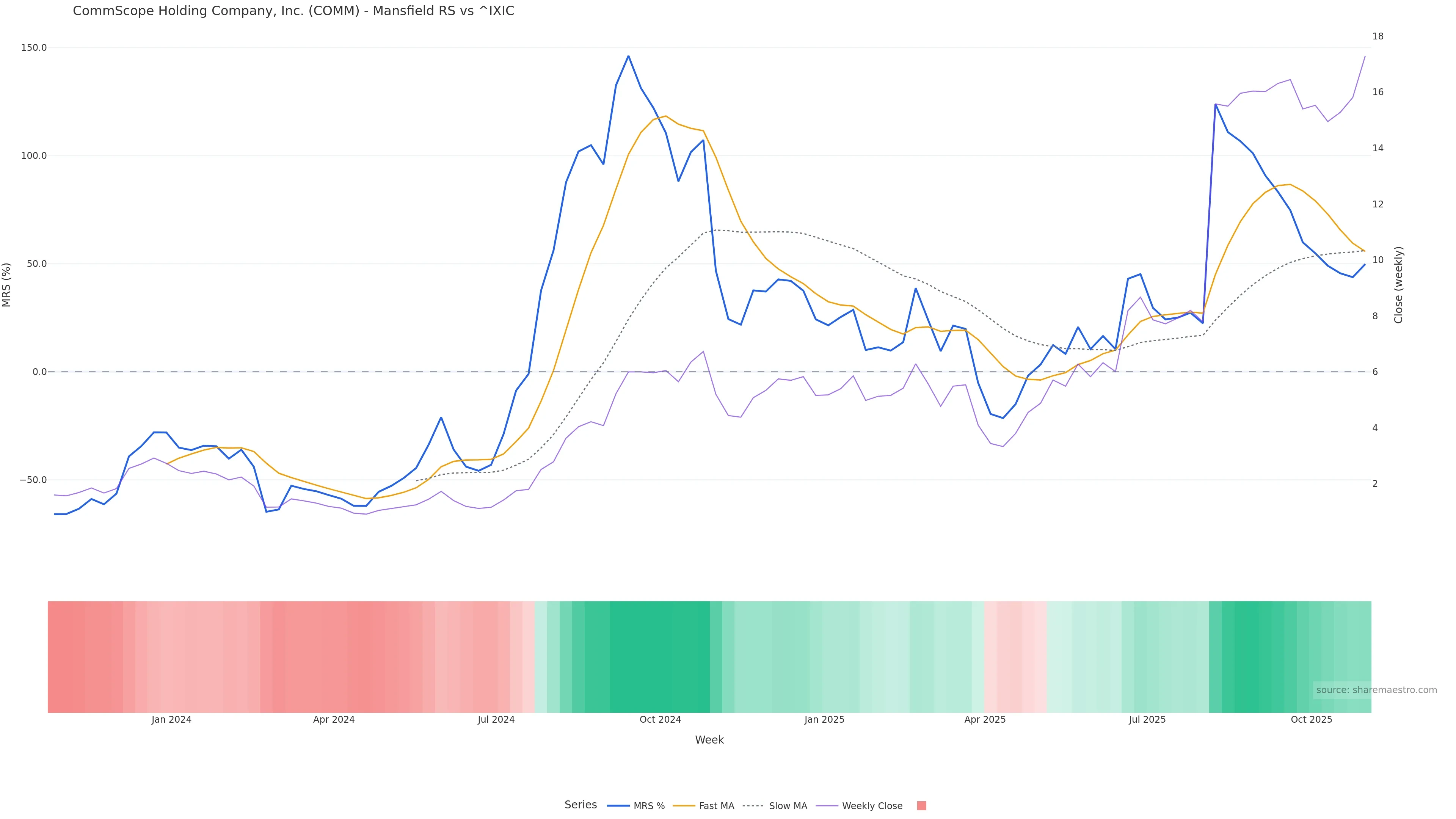The width and height of the screenshot is (1456, 819).
Task: Click the Jul 2025 week axis label
Action: pos(1147,720)
